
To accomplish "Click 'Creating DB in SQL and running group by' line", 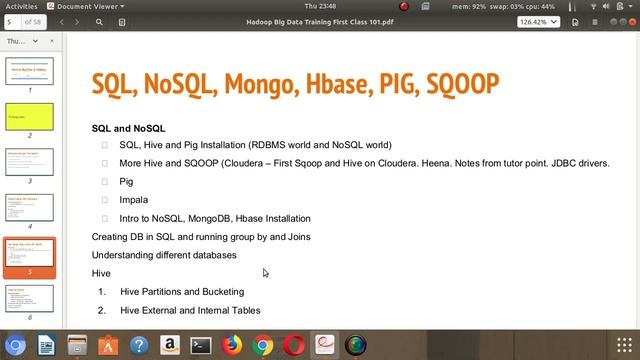I will 201,237.
